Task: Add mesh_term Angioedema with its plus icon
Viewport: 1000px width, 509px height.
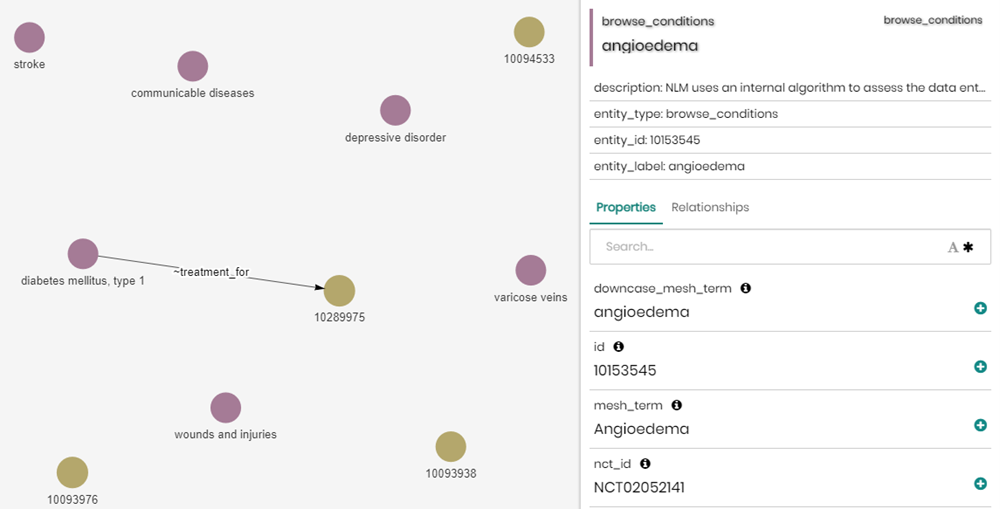Action: (x=980, y=425)
